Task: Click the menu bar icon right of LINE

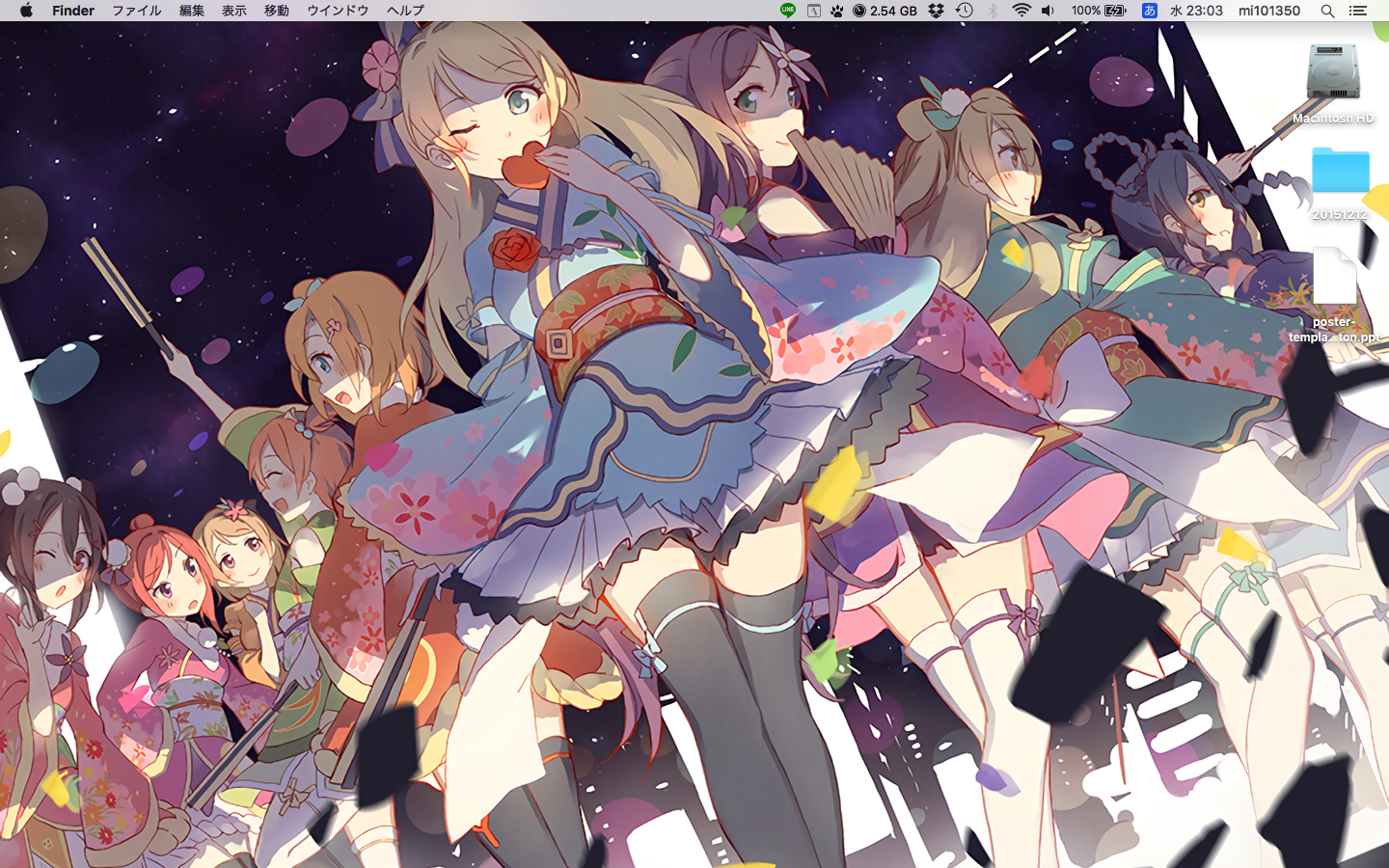Action: coord(813,11)
